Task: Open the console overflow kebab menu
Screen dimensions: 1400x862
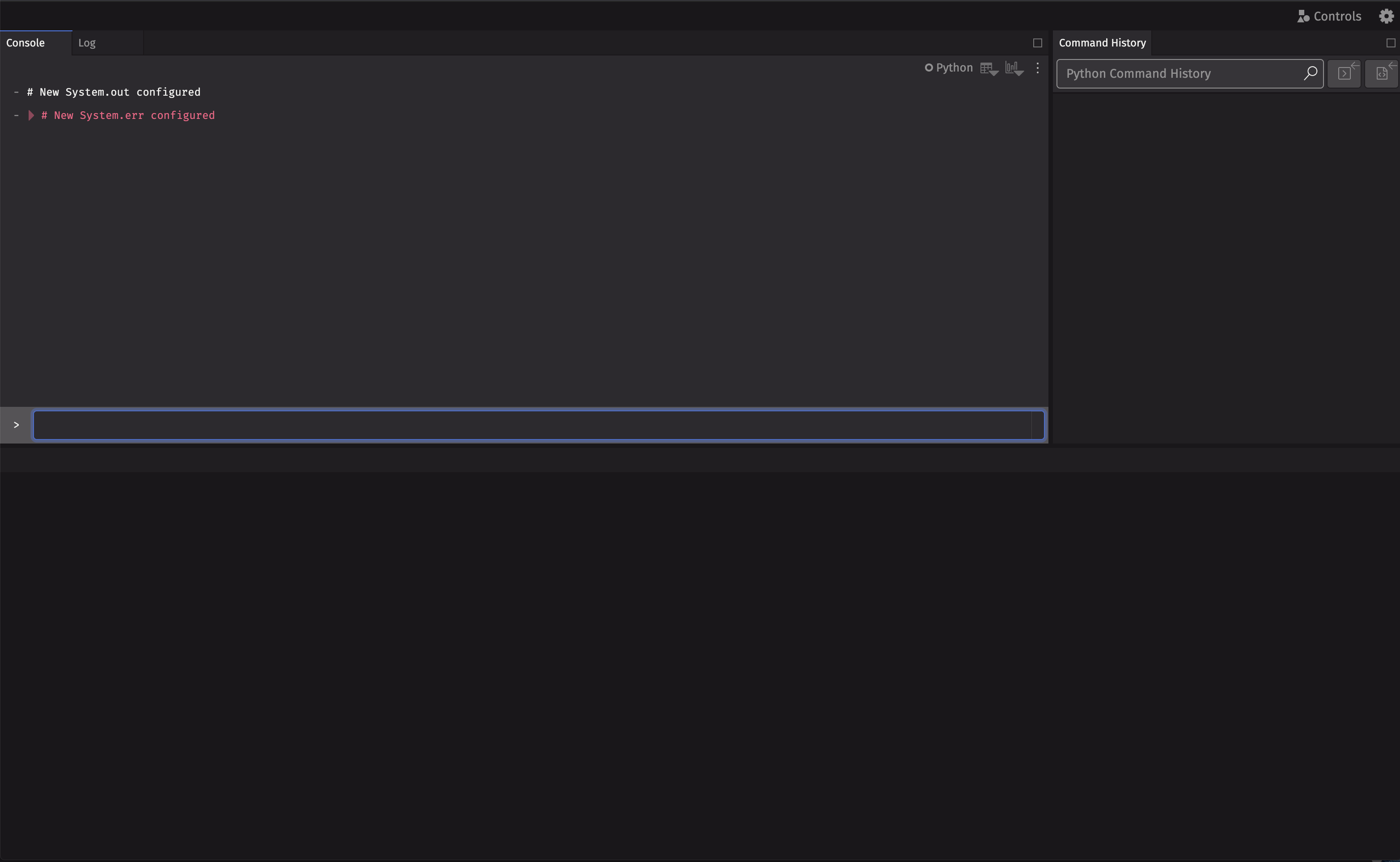Action: point(1037,68)
